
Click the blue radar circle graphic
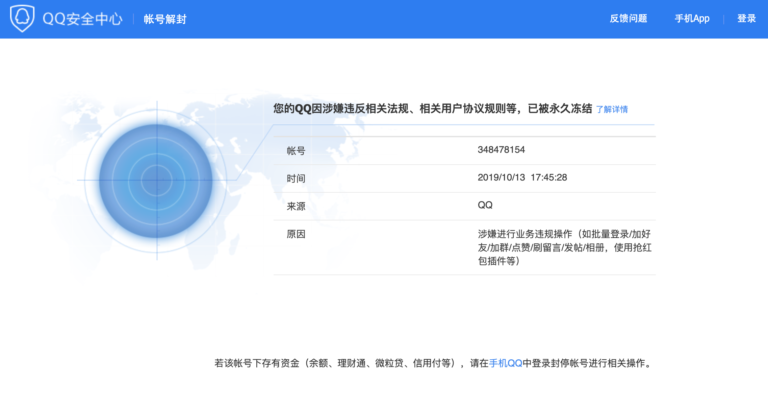coord(156,180)
